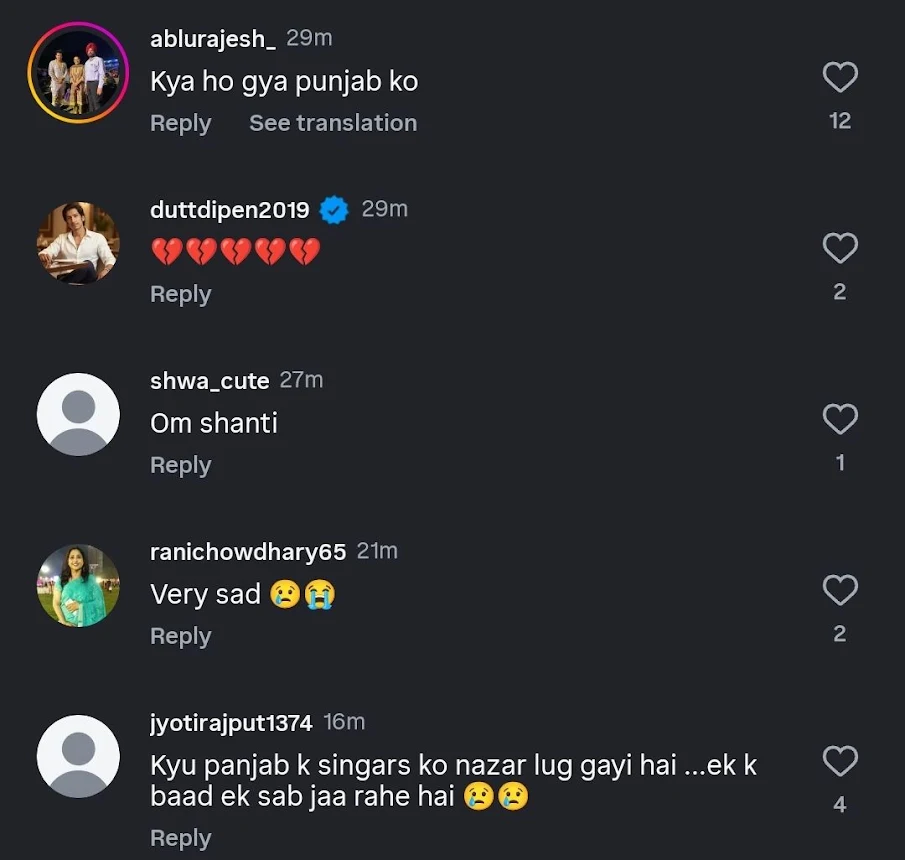The image size is (905, 860).
Task: Click shwa_cute's default avatar
Action: pyautogui.click(x=78, y=414)
